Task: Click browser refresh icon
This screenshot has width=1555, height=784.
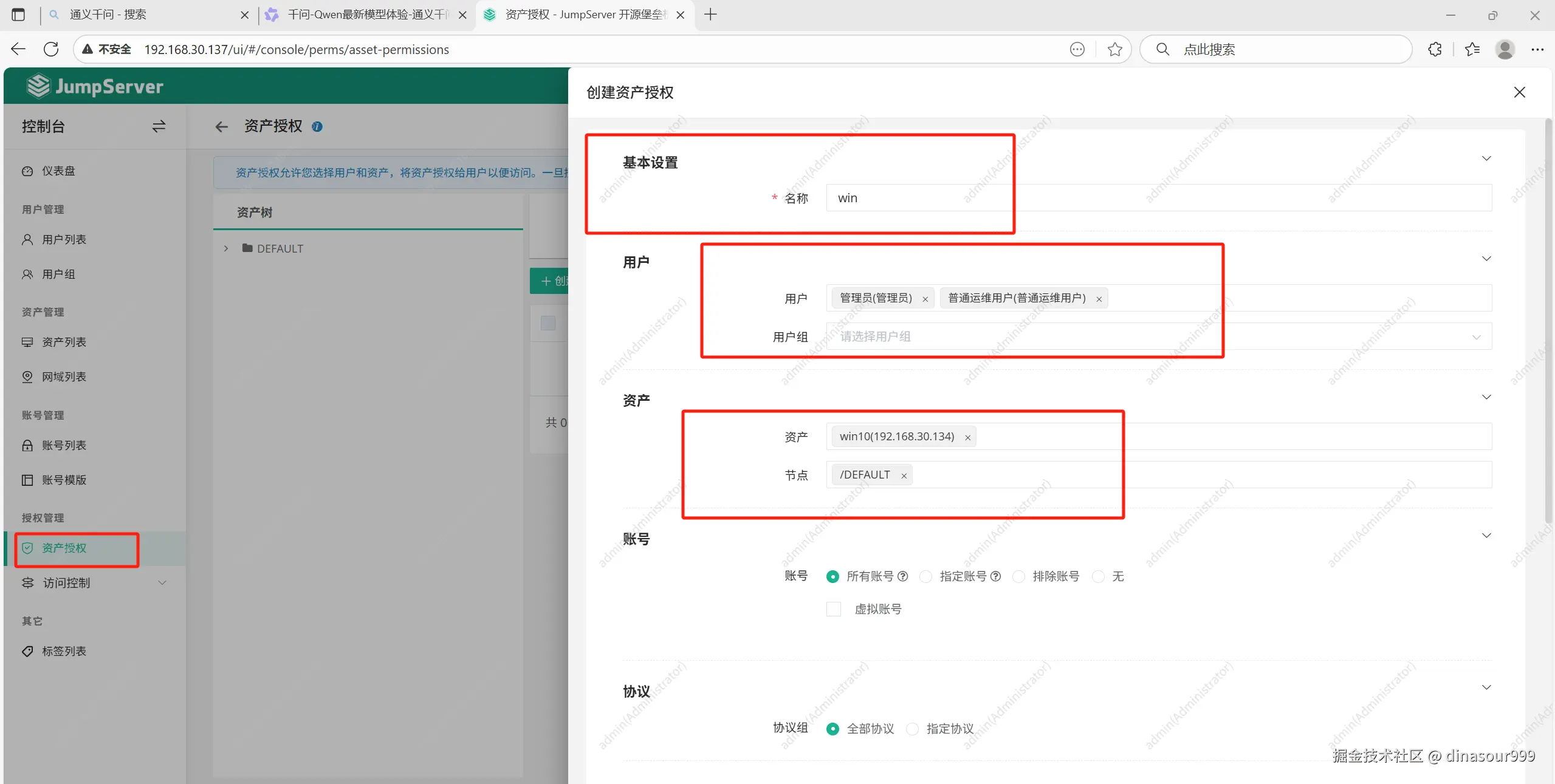Action: click(x=51, y=49)
